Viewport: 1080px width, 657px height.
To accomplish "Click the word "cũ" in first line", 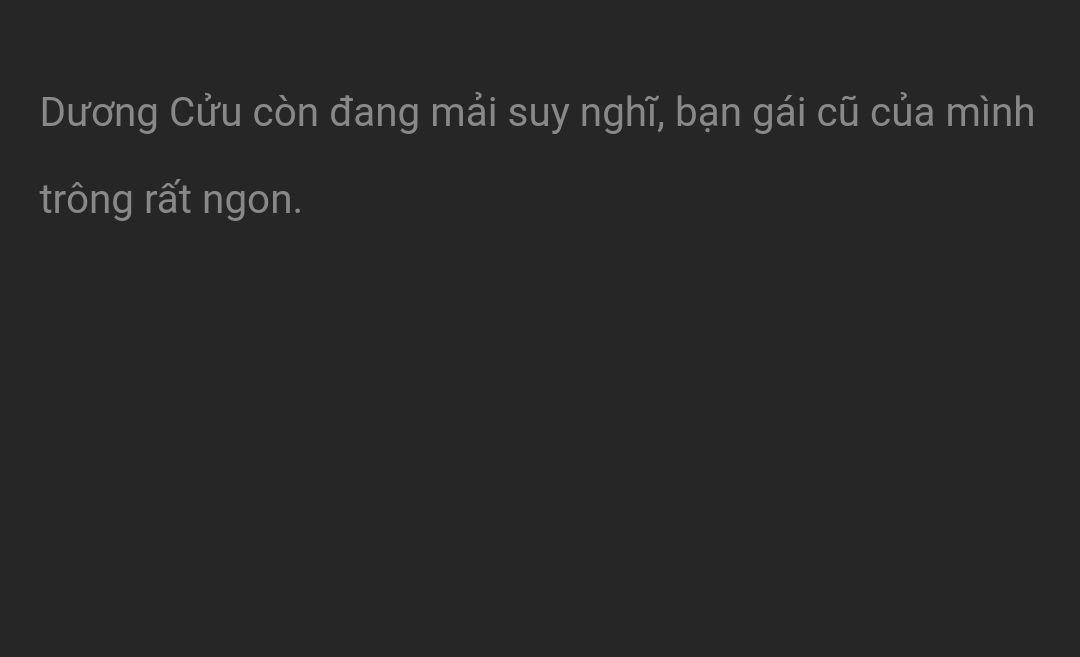I will (x=838, y=112).
